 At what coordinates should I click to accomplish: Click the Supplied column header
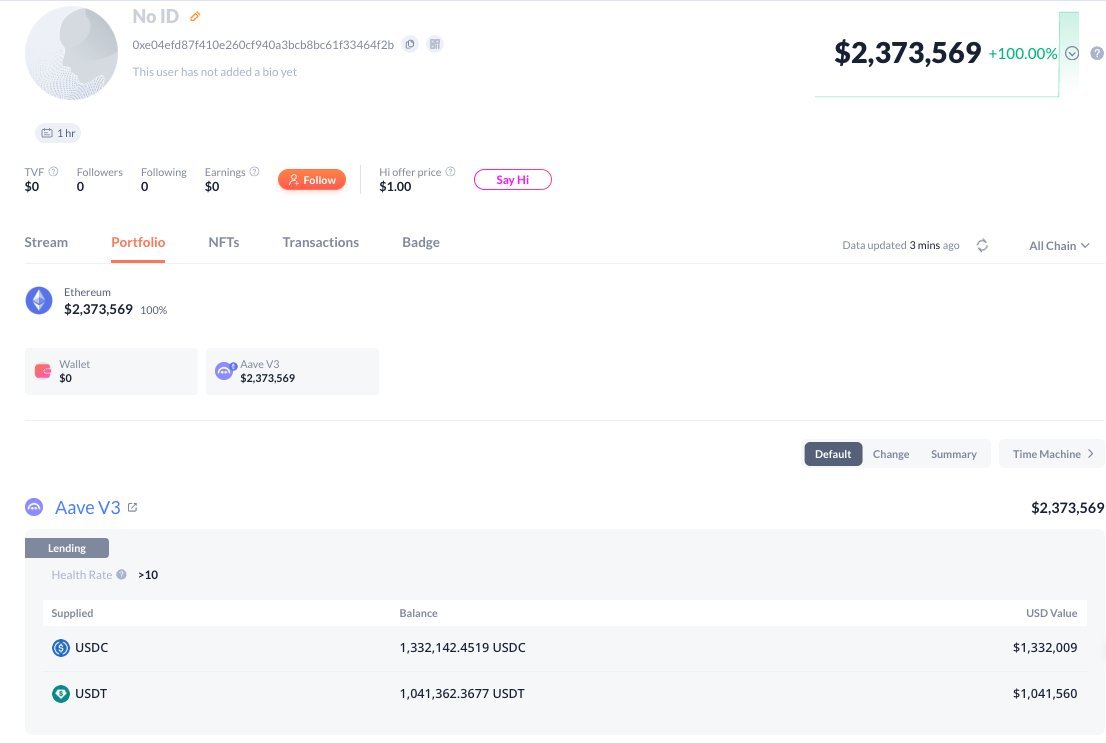tap(72, 613)
